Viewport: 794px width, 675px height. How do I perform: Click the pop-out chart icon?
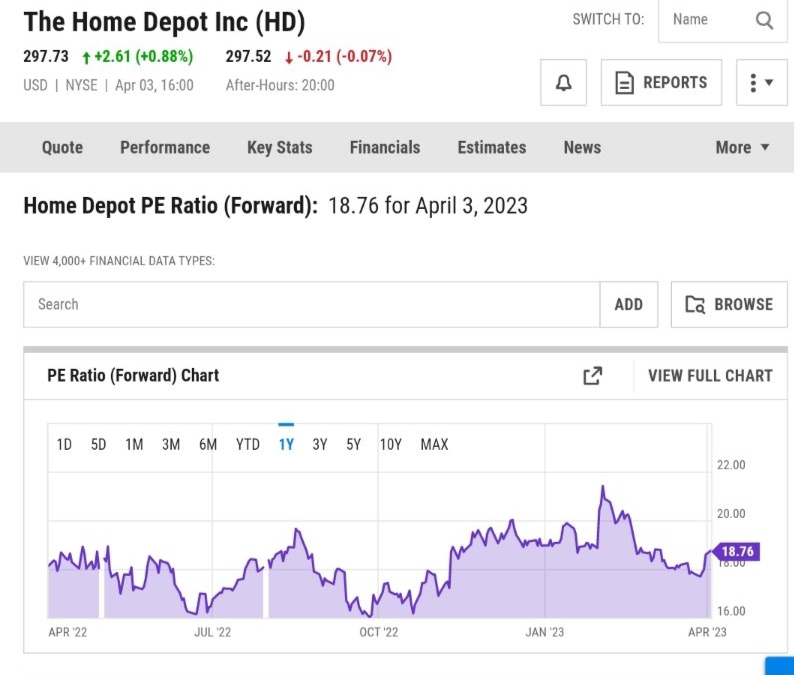tap(592, 376)
